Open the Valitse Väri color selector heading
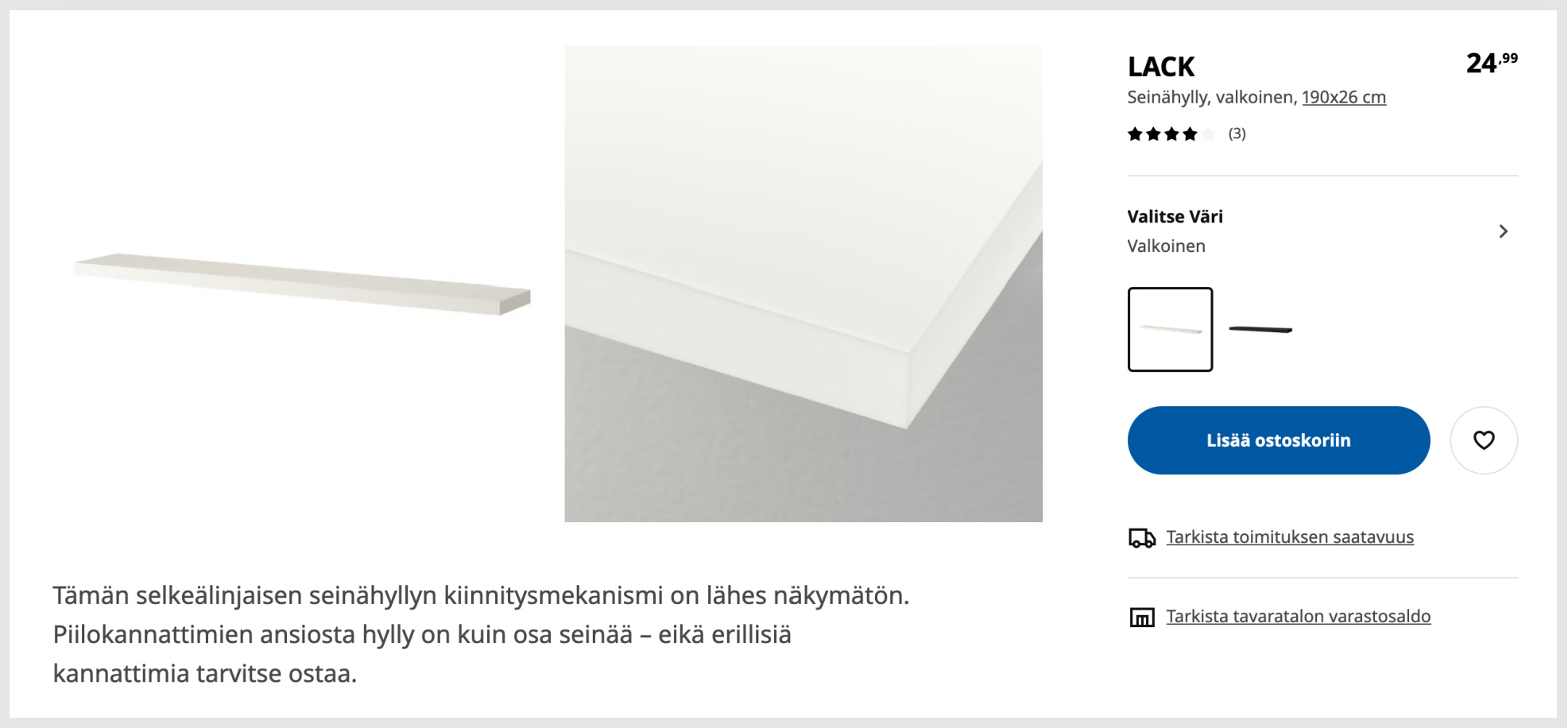 click(1175, 216)
